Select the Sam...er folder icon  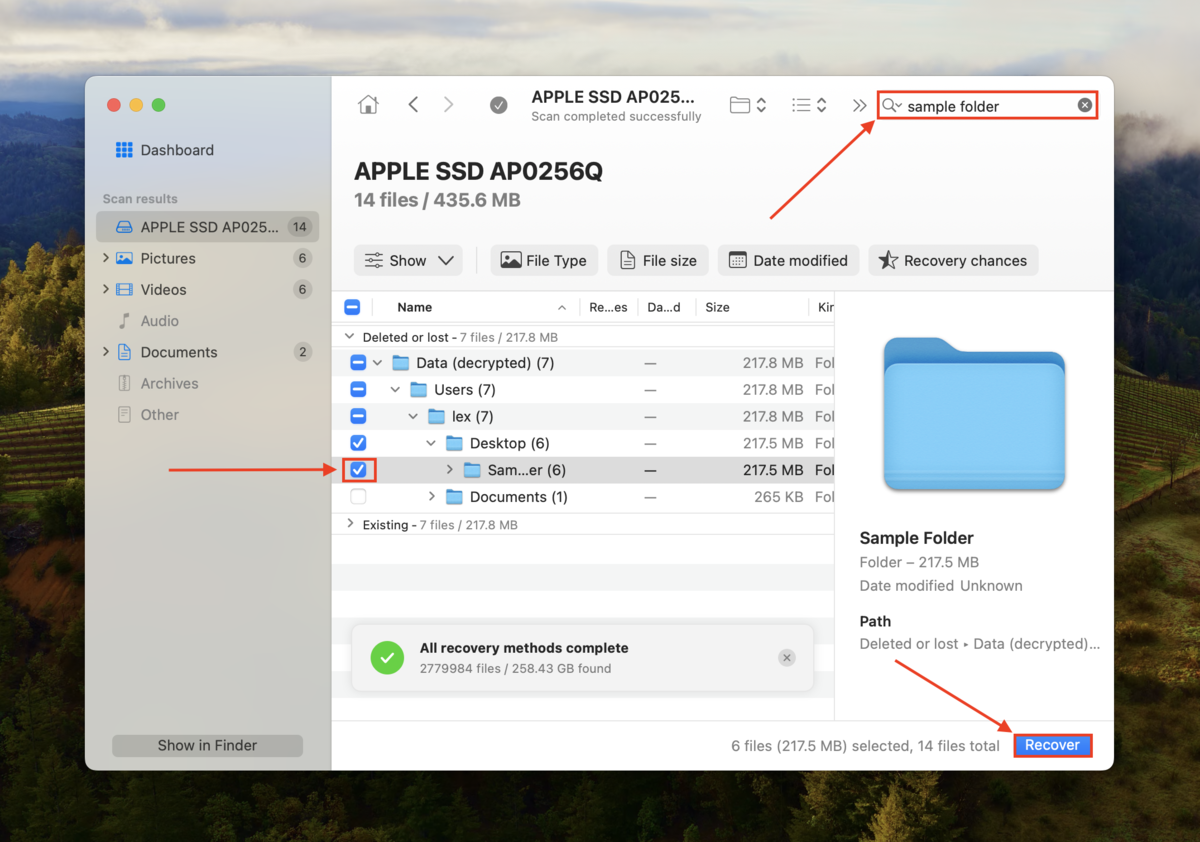pyautogui.click(x=472, y=470)
